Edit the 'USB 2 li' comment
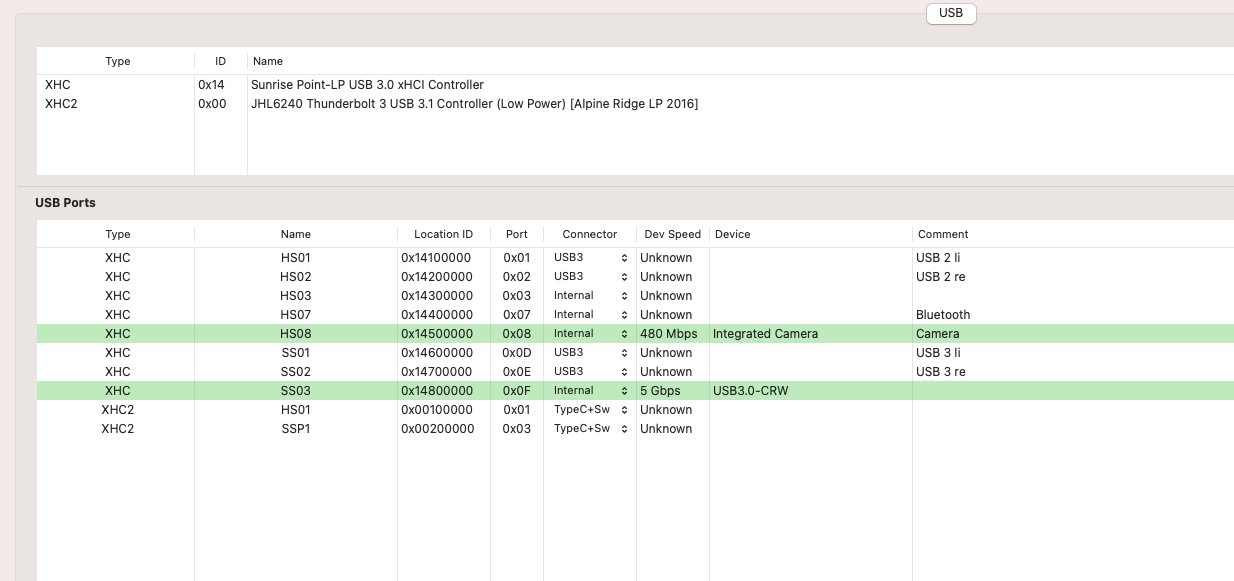The image size is (1234, 581). point(938,258)
